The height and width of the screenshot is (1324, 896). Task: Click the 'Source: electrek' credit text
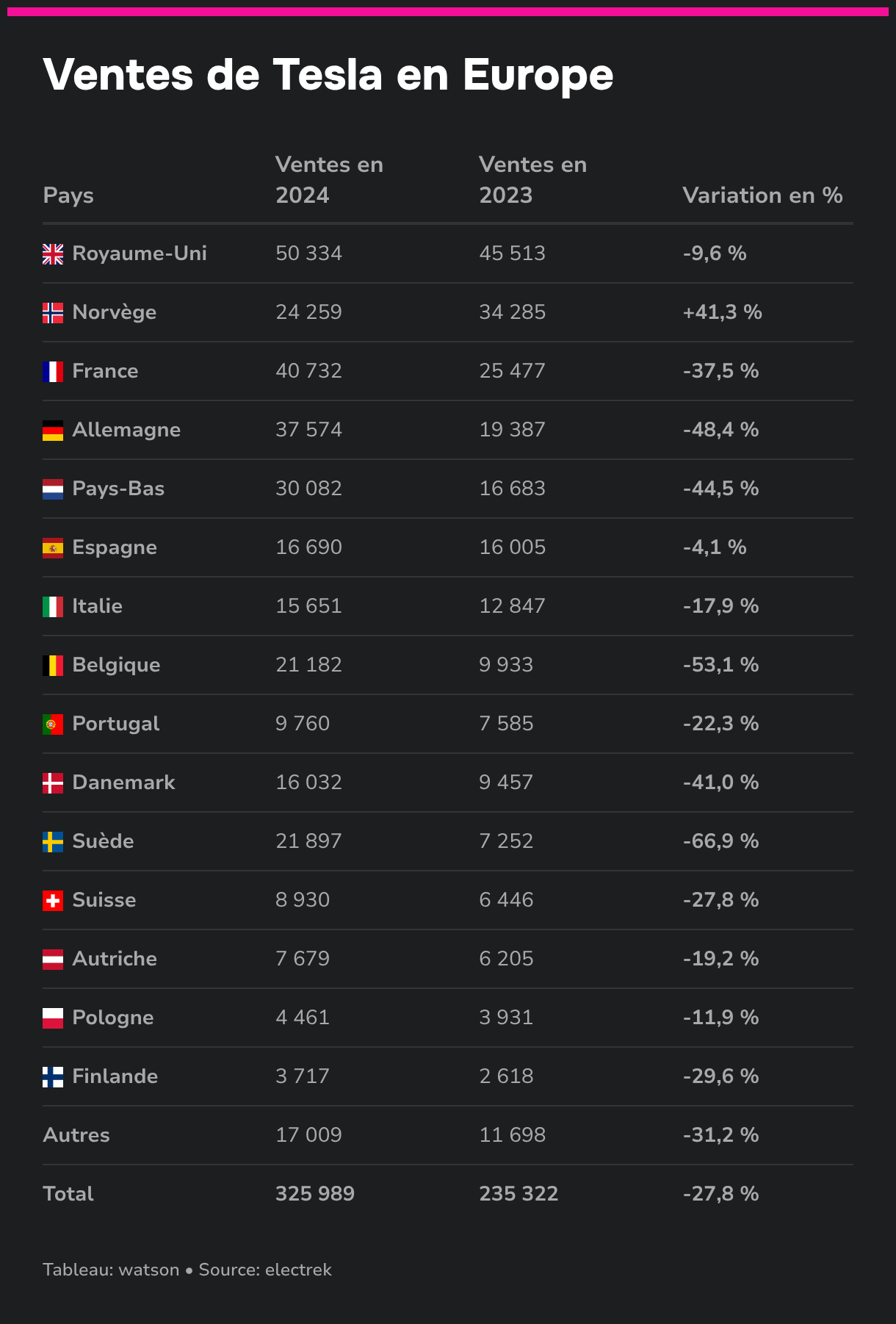265,1270
